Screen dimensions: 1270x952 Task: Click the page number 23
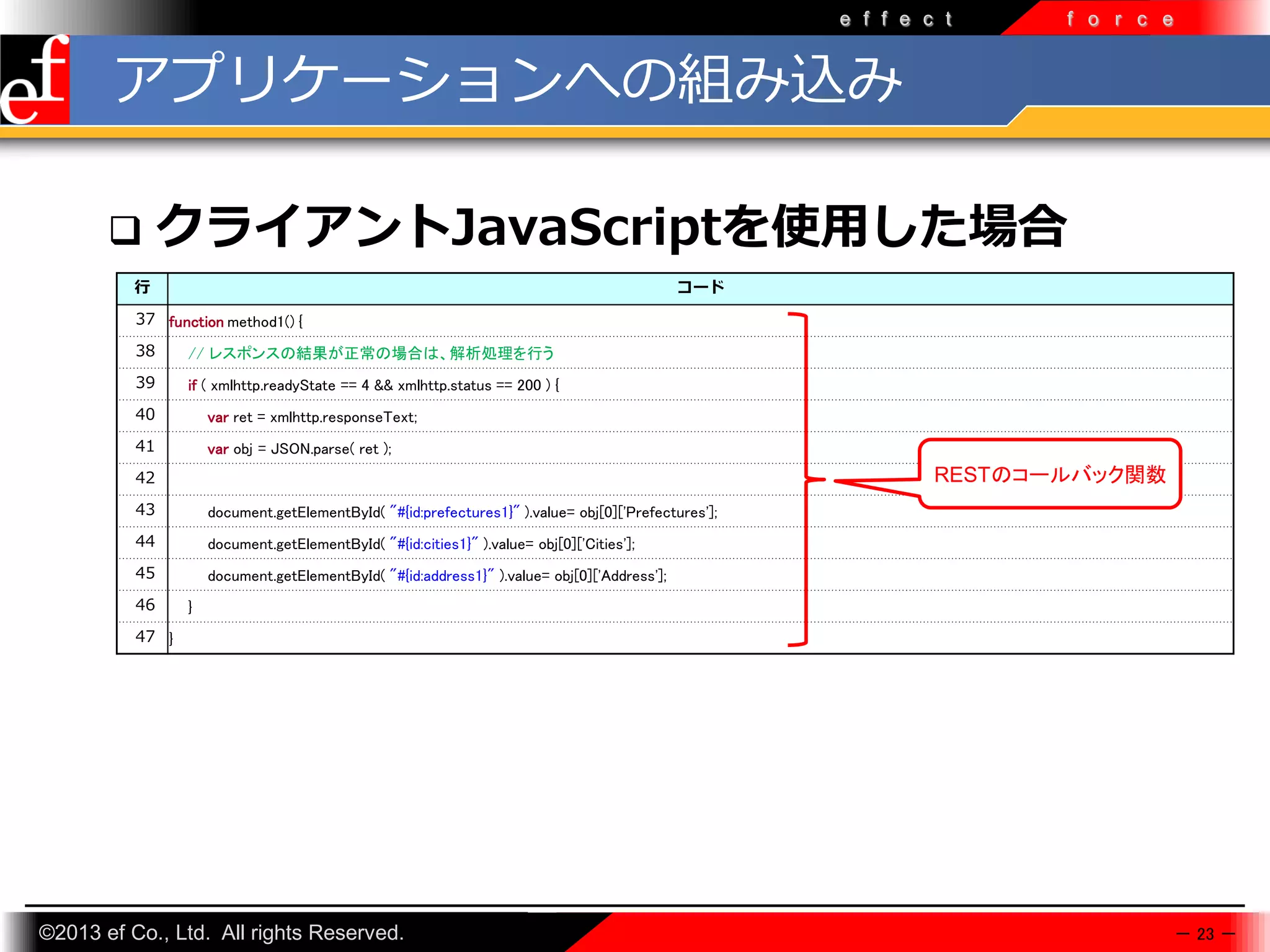1205,934
